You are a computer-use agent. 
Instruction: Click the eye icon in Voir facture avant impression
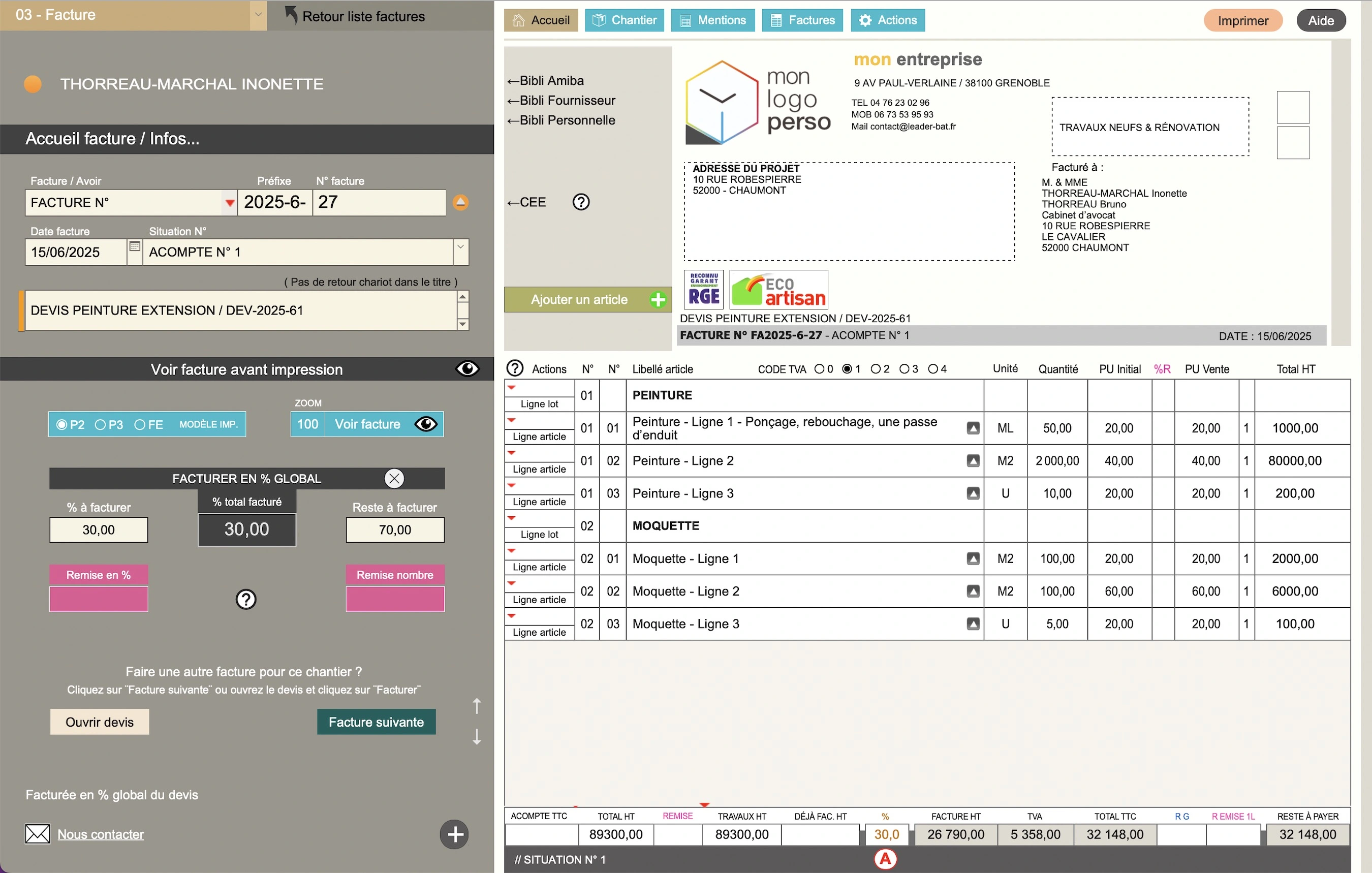click(467, 369)
